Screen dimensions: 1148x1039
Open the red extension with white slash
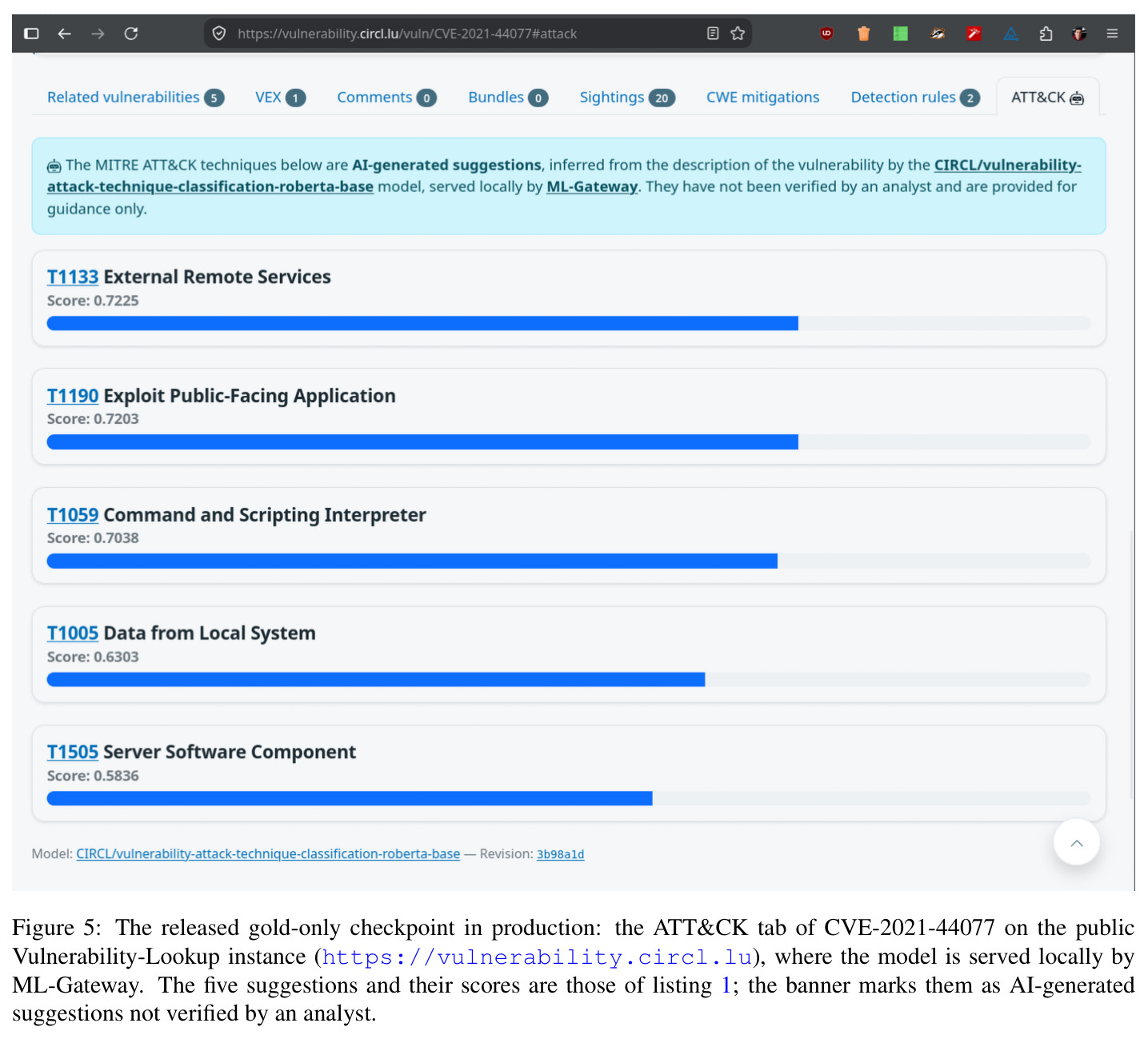coord(974,34)
